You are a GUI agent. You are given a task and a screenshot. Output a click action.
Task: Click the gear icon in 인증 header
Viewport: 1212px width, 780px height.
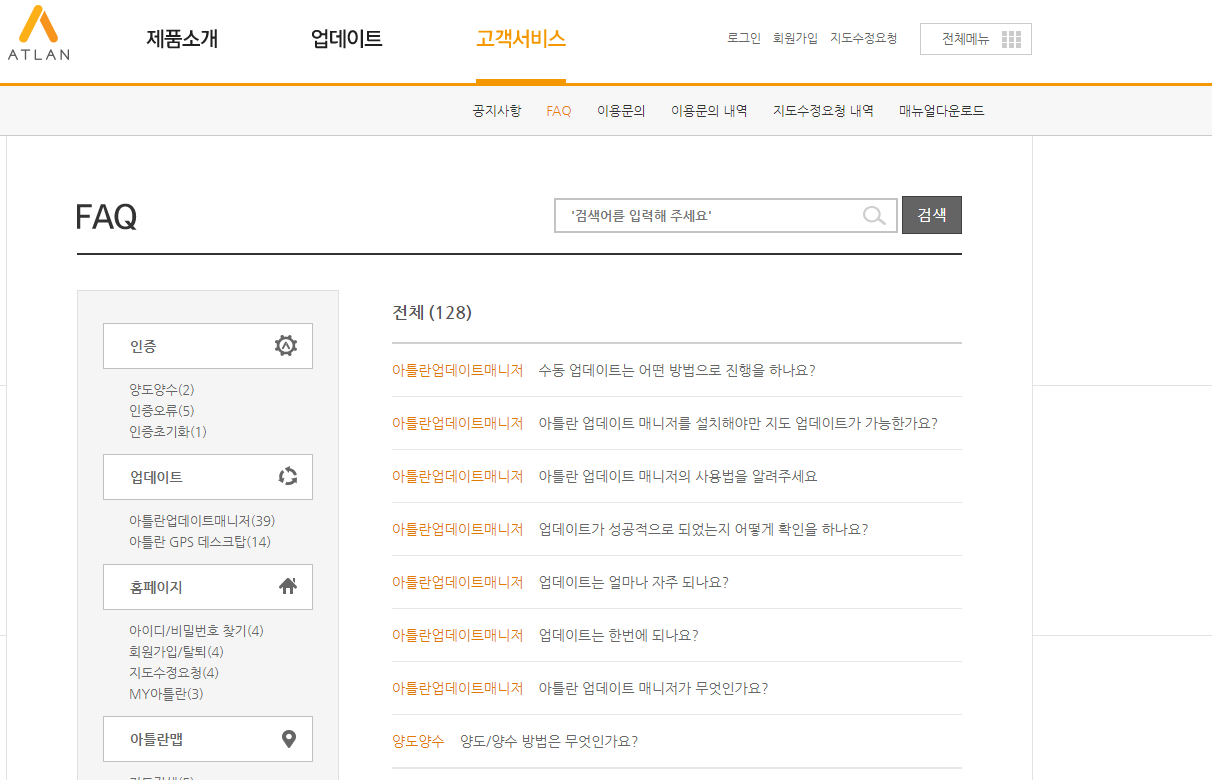(286, 346)
